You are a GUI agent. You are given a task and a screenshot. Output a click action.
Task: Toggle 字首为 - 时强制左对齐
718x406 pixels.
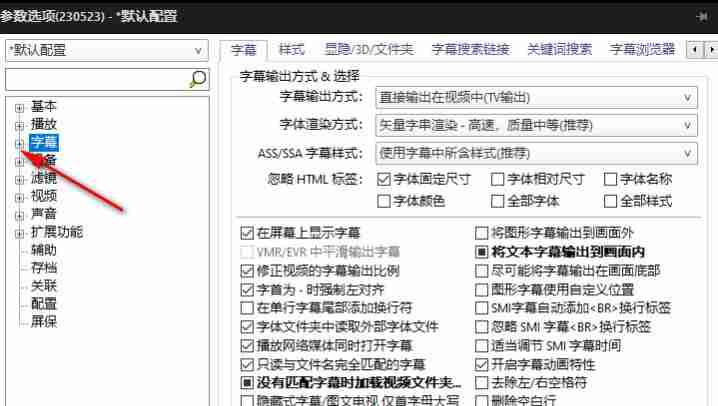click(247, 290)
